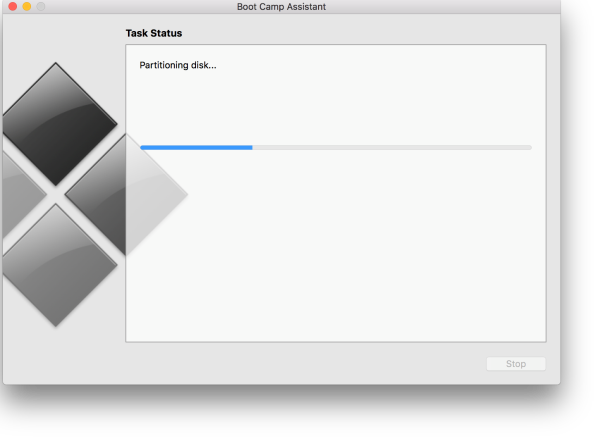Click the partially visible left logo diamond

click(x=15, y=194)
